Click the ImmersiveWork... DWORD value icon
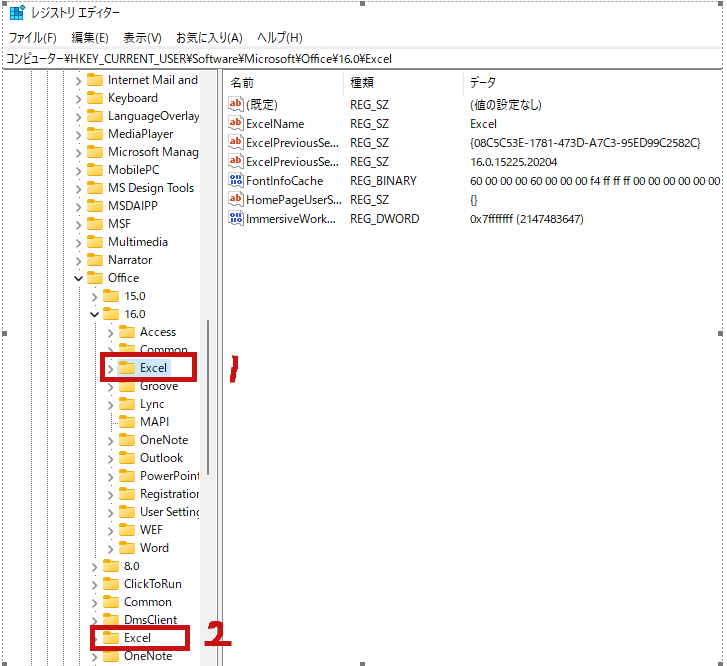This screenshot has width=727, height=666. 236,218
